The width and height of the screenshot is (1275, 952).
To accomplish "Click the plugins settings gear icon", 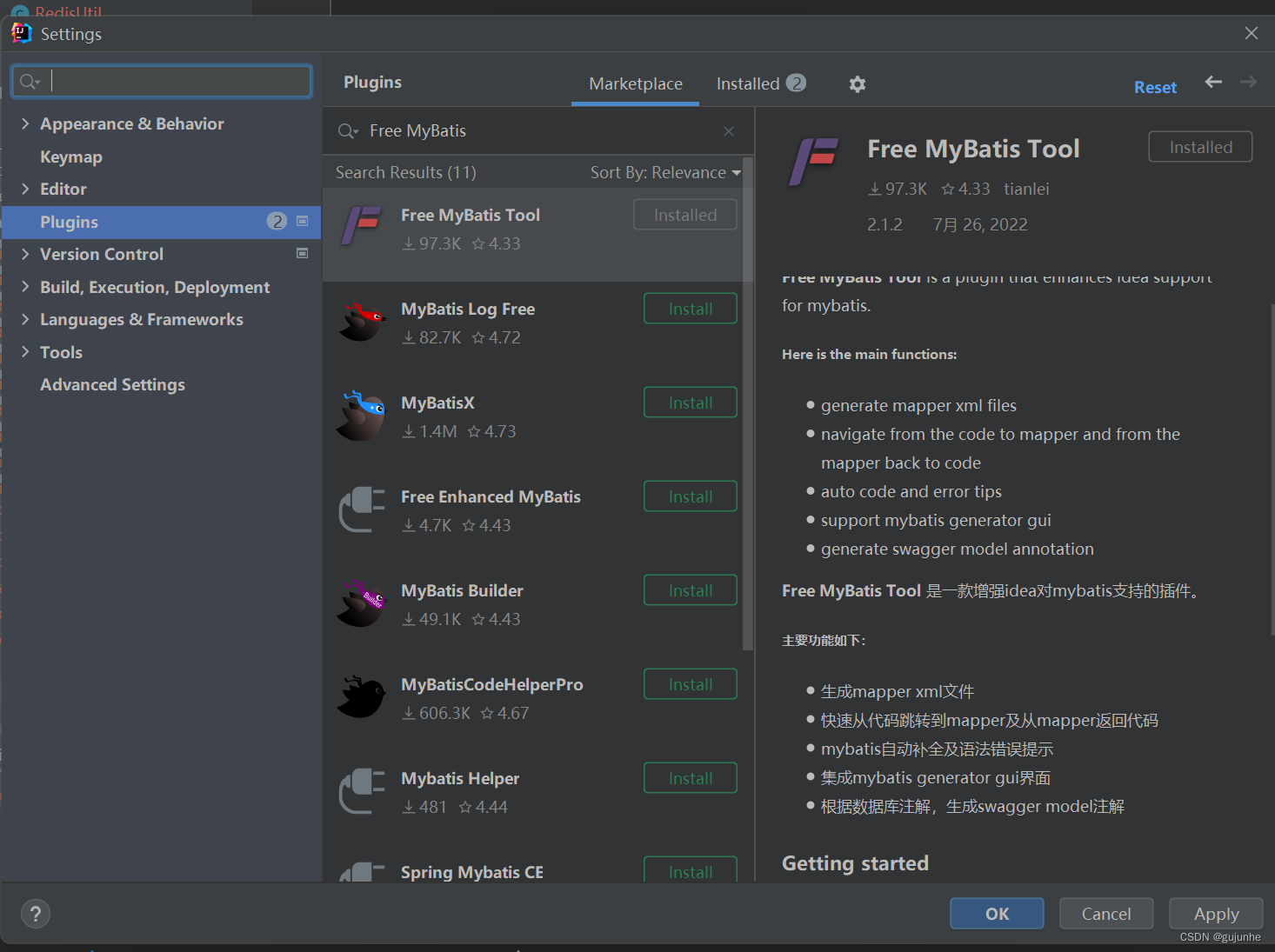I will [857, 84].
